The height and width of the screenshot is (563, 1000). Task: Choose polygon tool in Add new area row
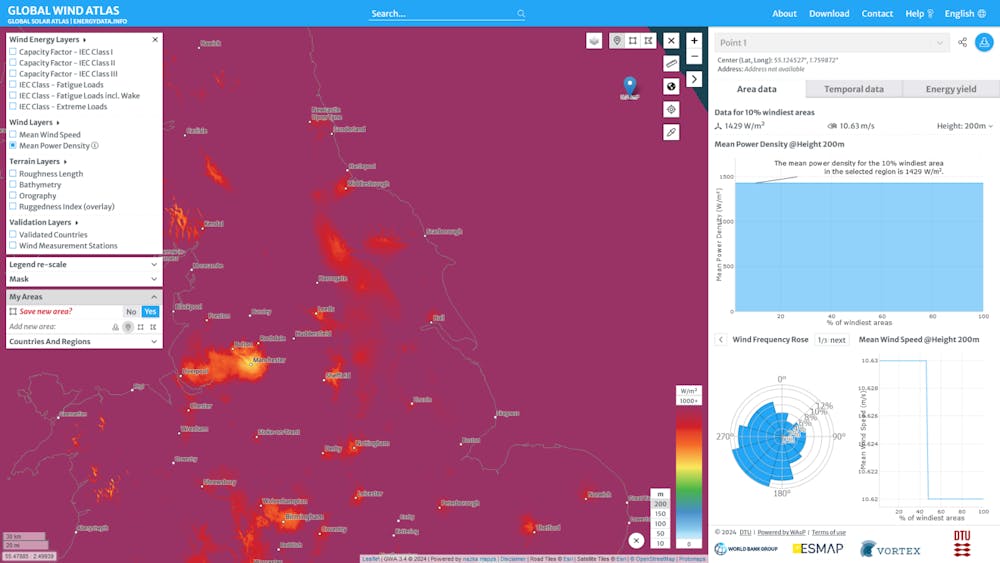point(153,327)
